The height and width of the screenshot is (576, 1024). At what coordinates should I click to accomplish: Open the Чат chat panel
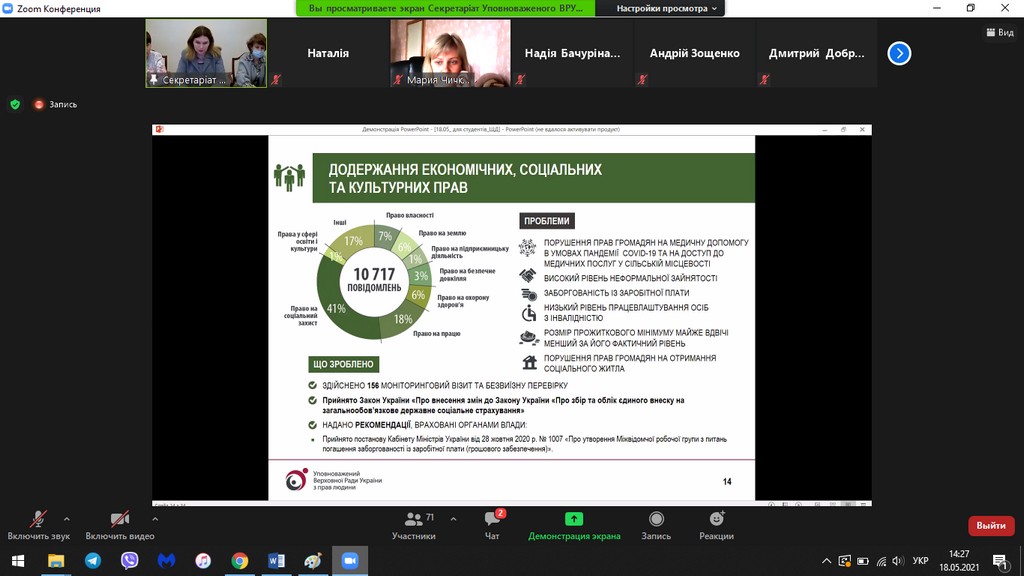click(x=492, y=524)
